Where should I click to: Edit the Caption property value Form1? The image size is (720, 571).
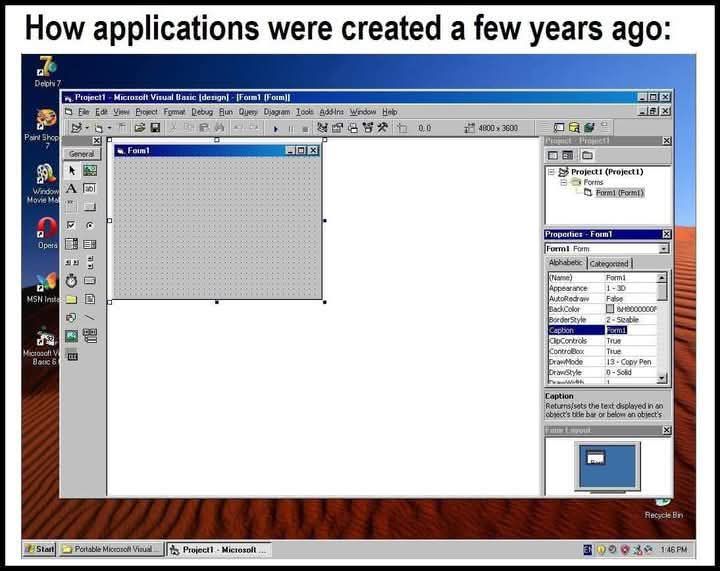point(617,330)
